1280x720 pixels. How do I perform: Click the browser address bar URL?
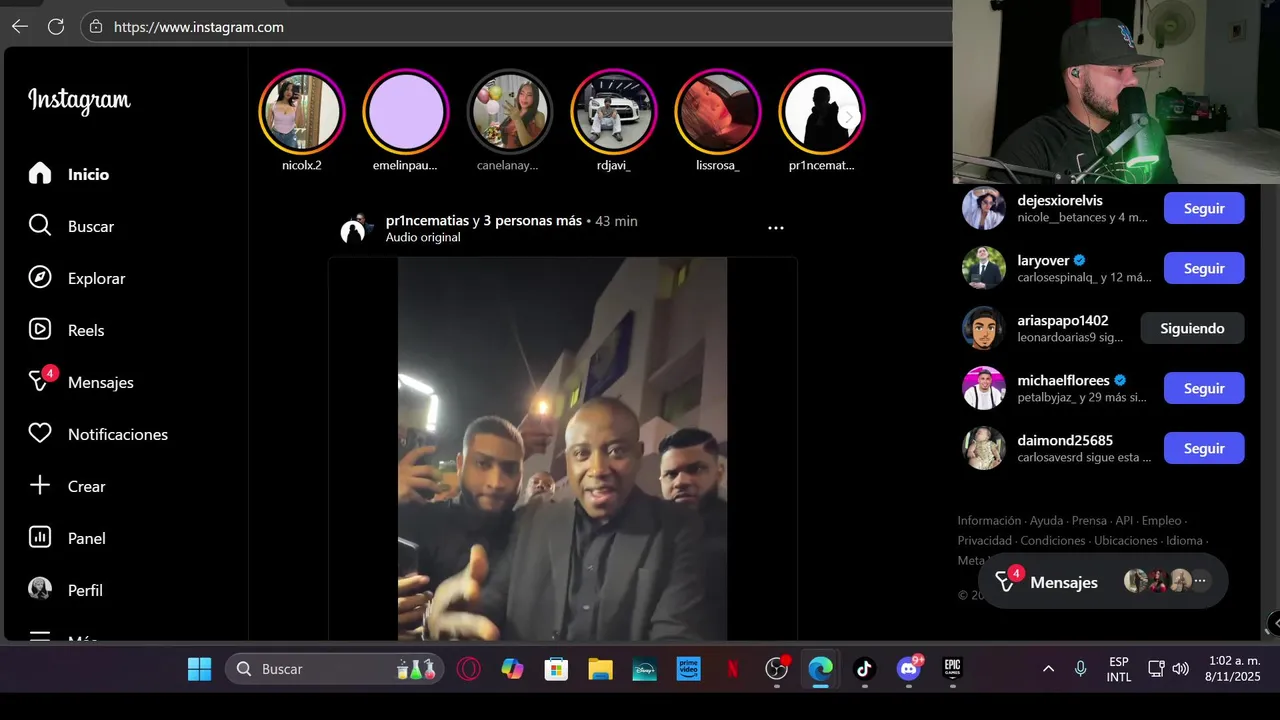click(199, 27)
